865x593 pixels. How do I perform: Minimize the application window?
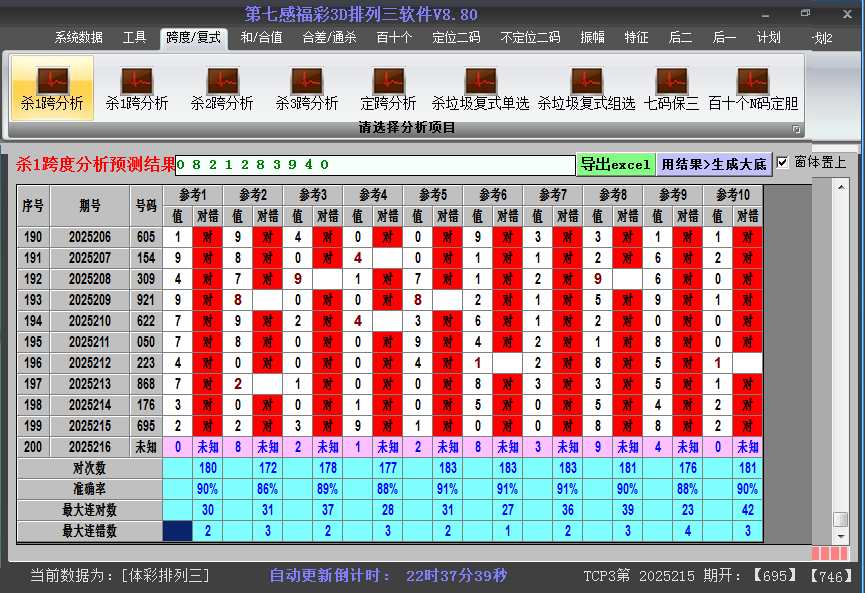click(766, 14)
